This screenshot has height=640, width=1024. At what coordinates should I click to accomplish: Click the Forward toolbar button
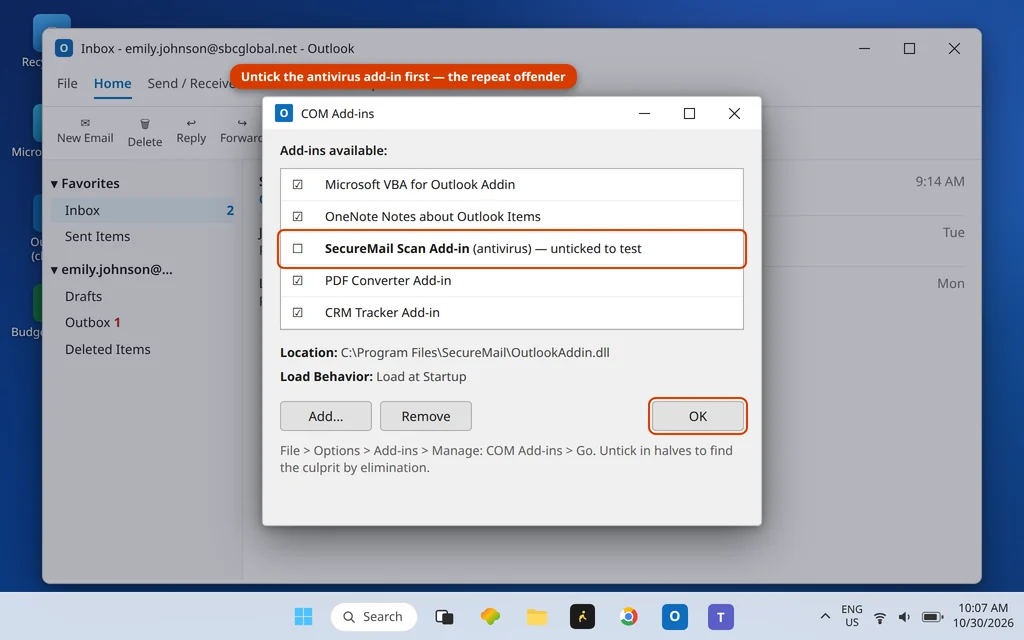242,131
